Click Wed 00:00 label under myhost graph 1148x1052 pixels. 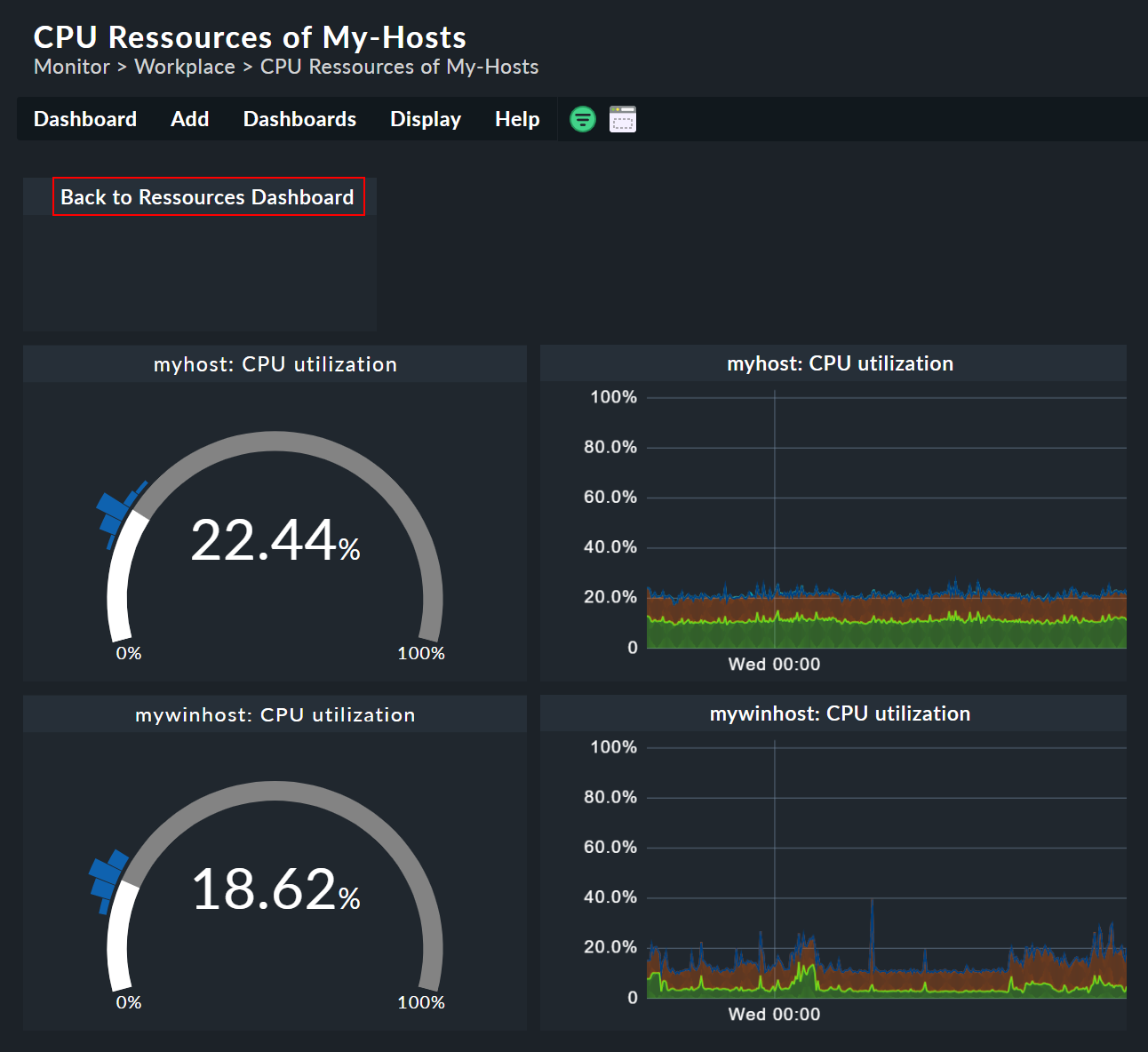774,665
